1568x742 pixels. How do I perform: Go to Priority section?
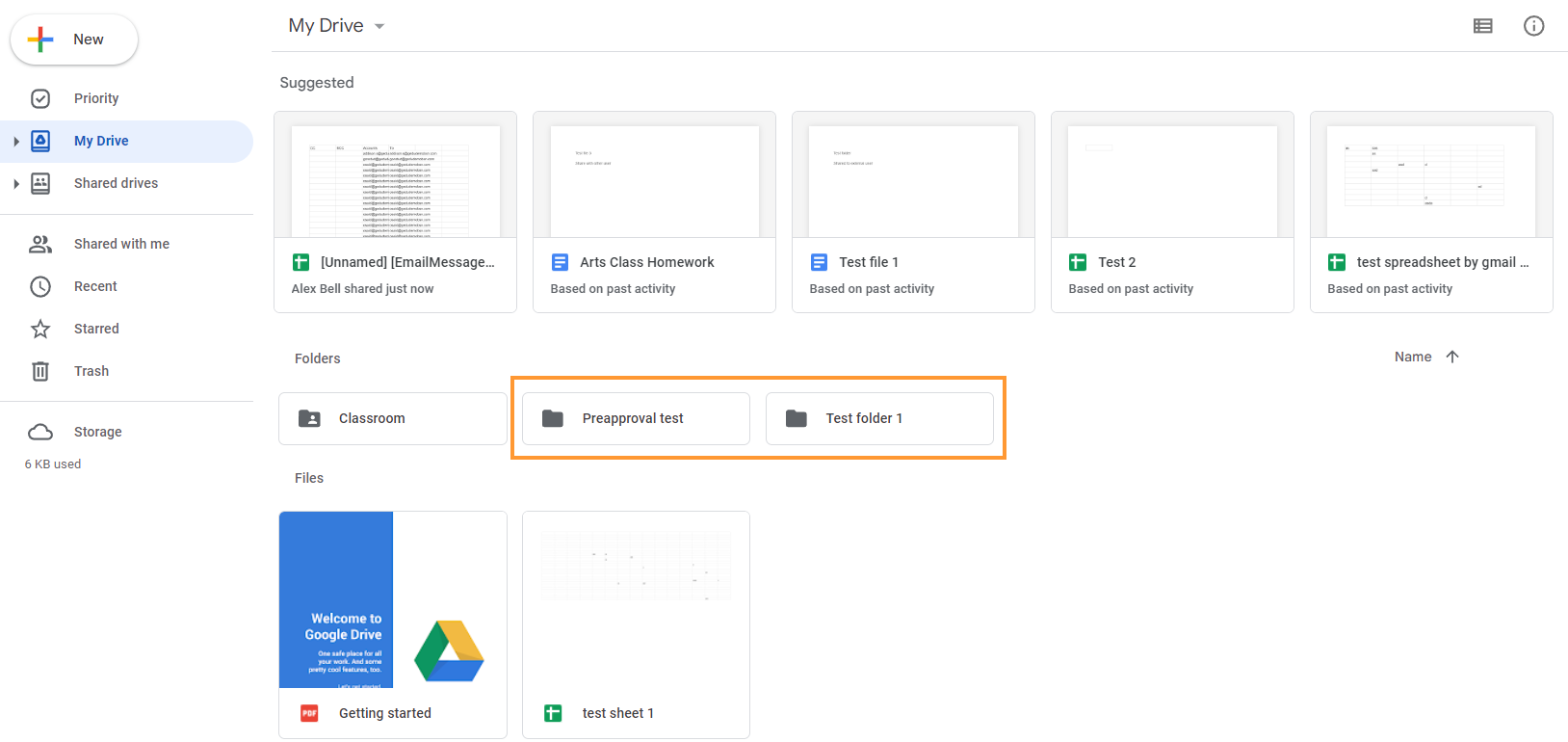(x=126, y=98)
